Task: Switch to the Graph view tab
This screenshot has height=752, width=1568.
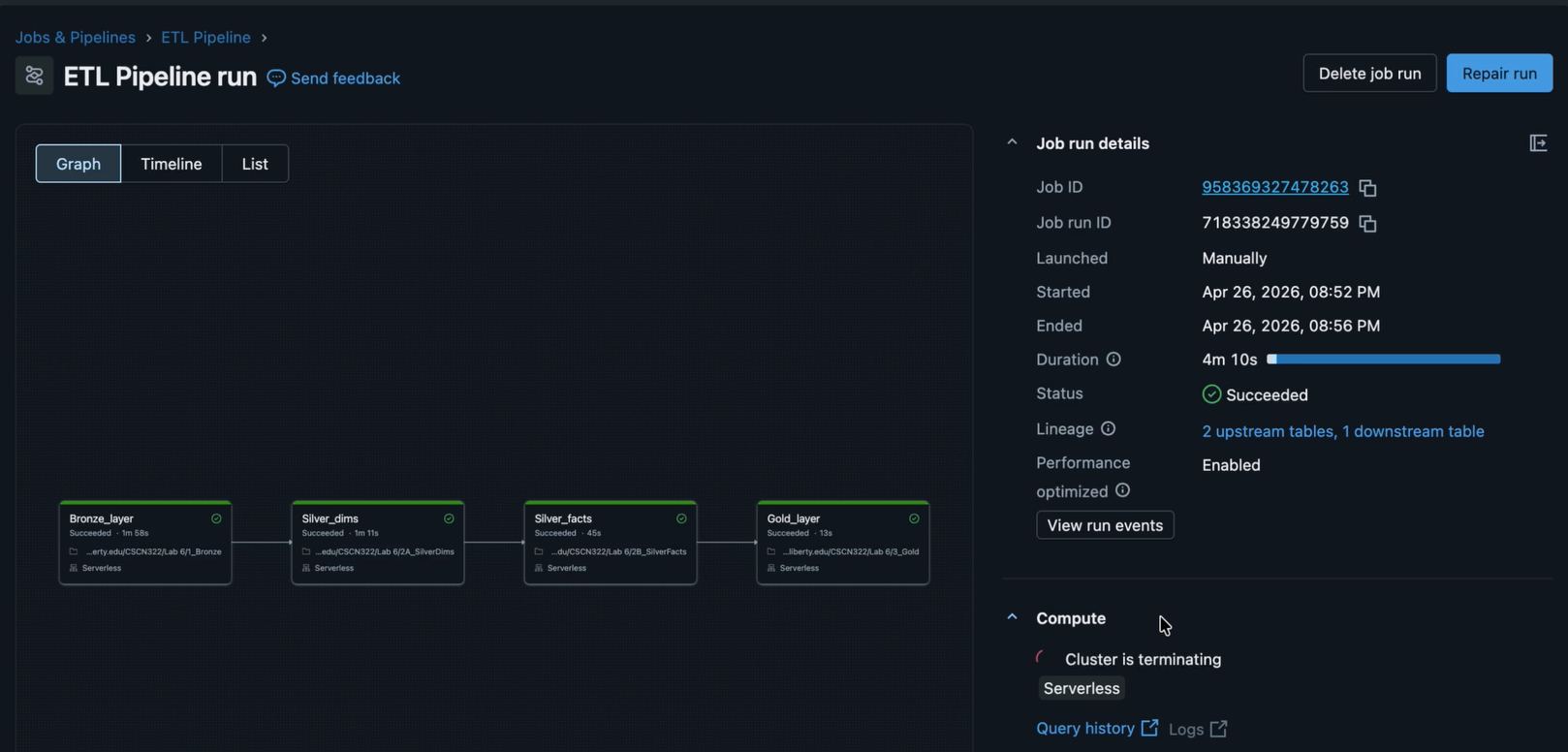Action: tap(78, 164)
